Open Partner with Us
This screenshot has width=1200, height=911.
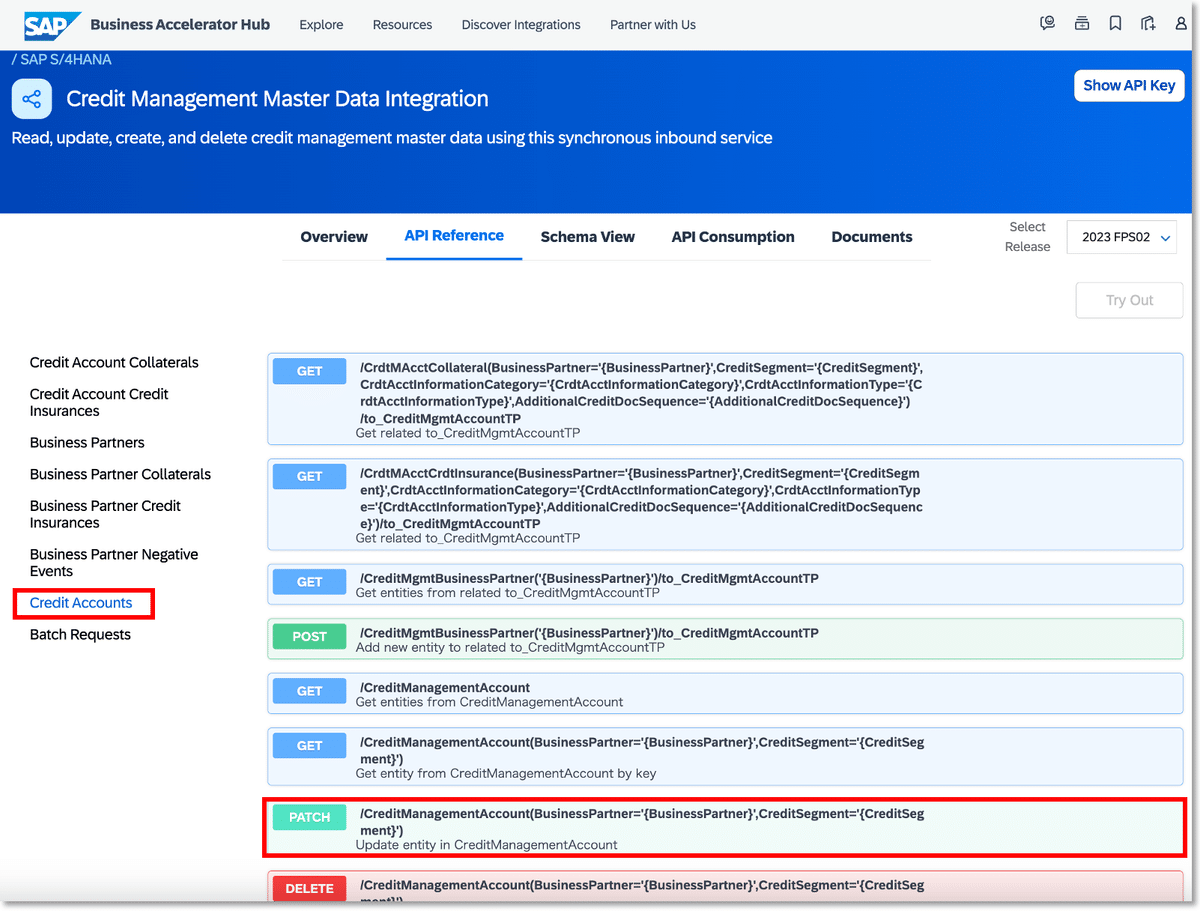pyautogui.click(x=653, y=24)
